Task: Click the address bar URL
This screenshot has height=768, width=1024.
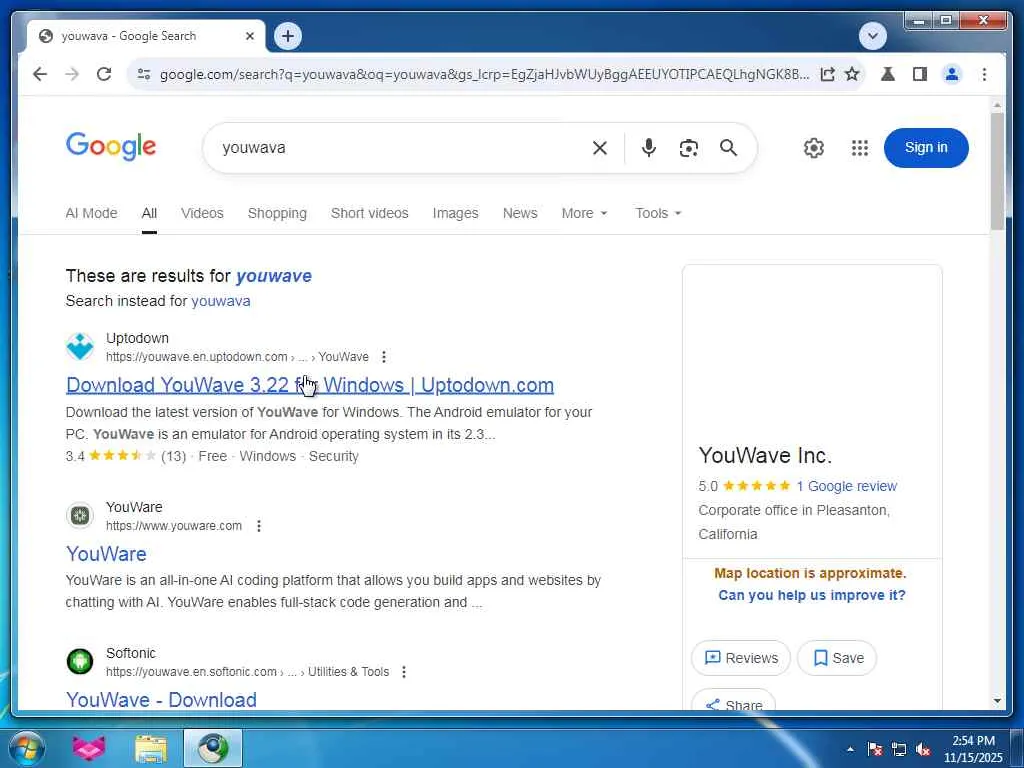Action: (484, 74)
